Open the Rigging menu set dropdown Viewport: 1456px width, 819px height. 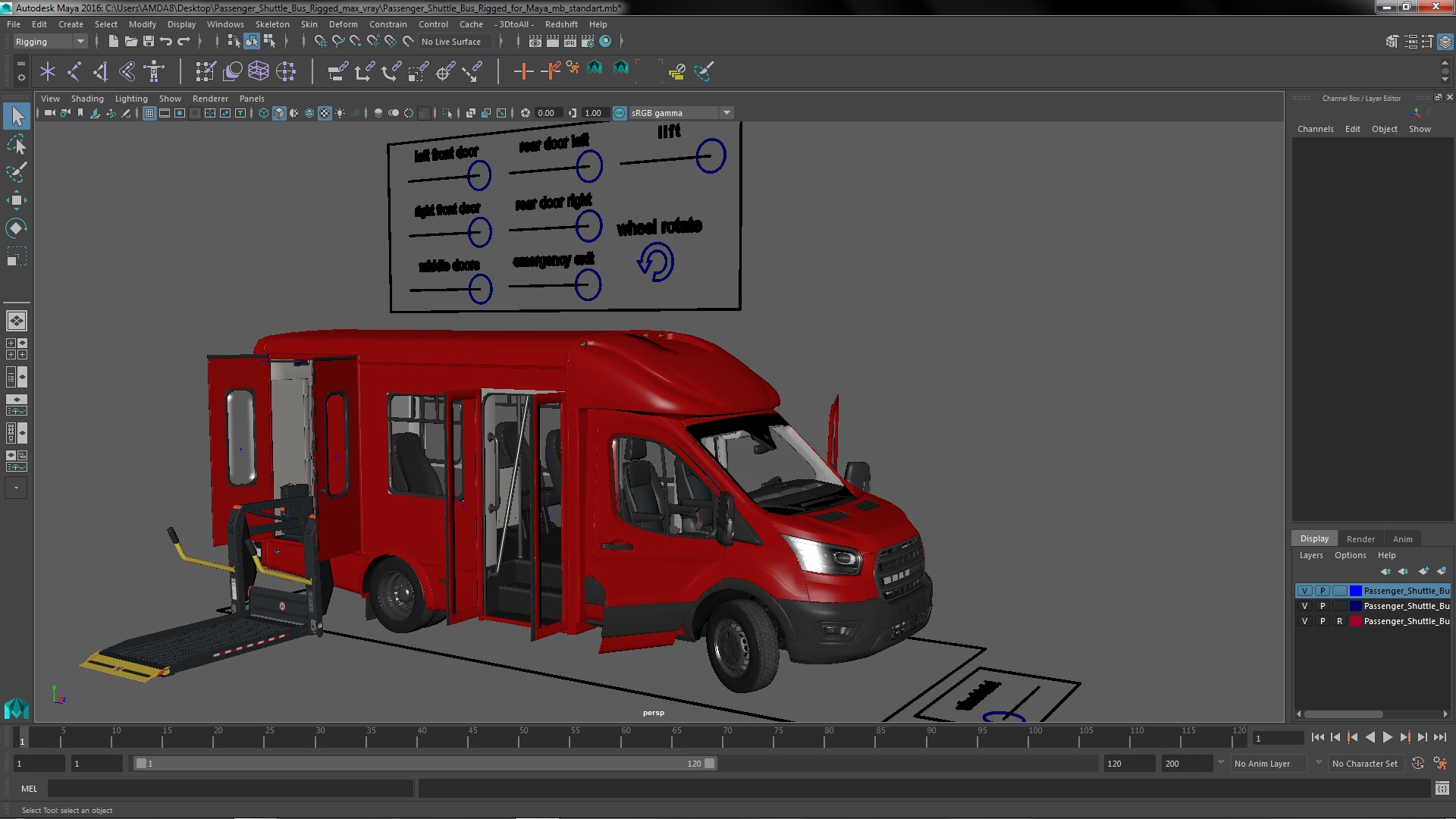[50, 42]
